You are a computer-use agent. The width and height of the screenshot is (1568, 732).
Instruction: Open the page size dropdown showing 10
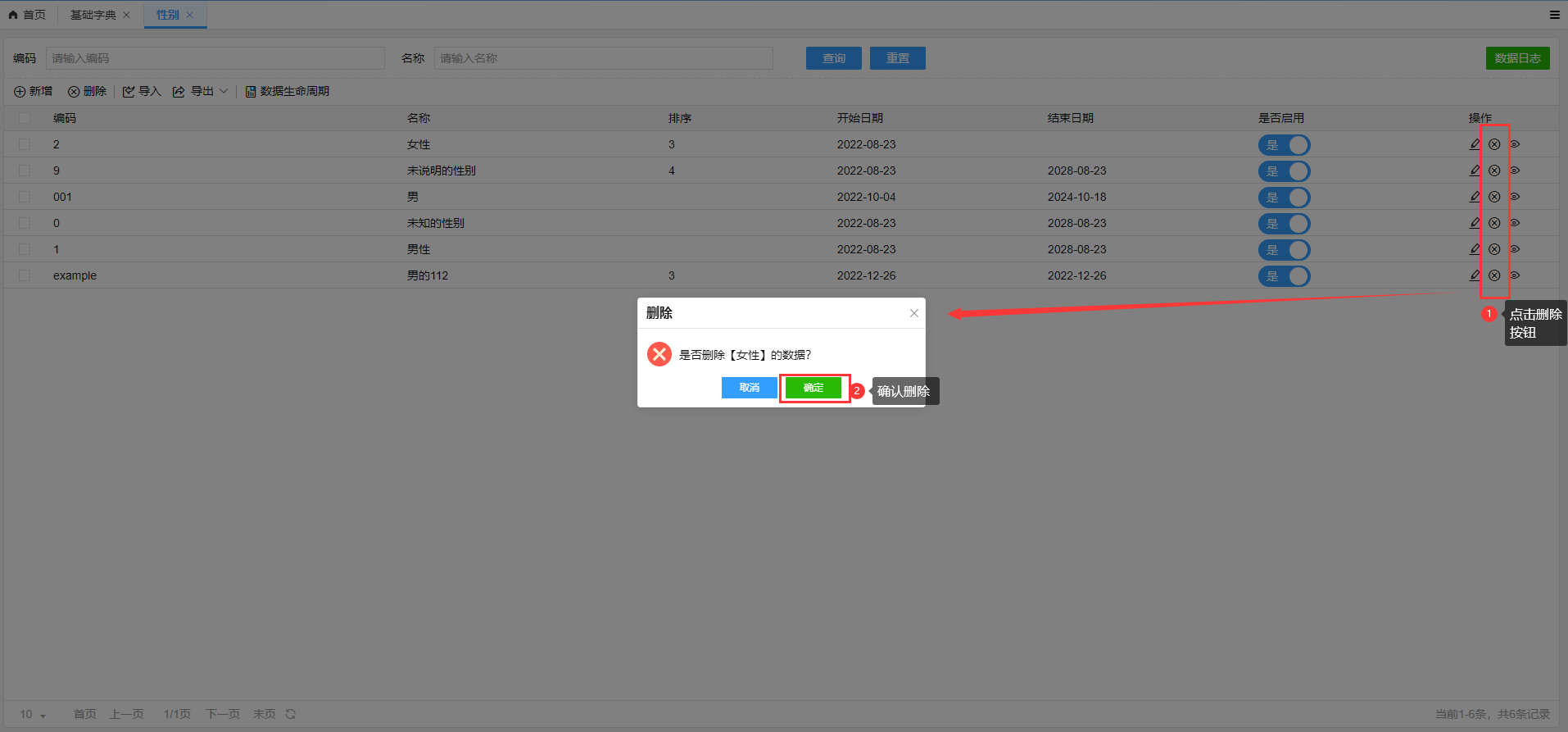[x=33, y=714]
